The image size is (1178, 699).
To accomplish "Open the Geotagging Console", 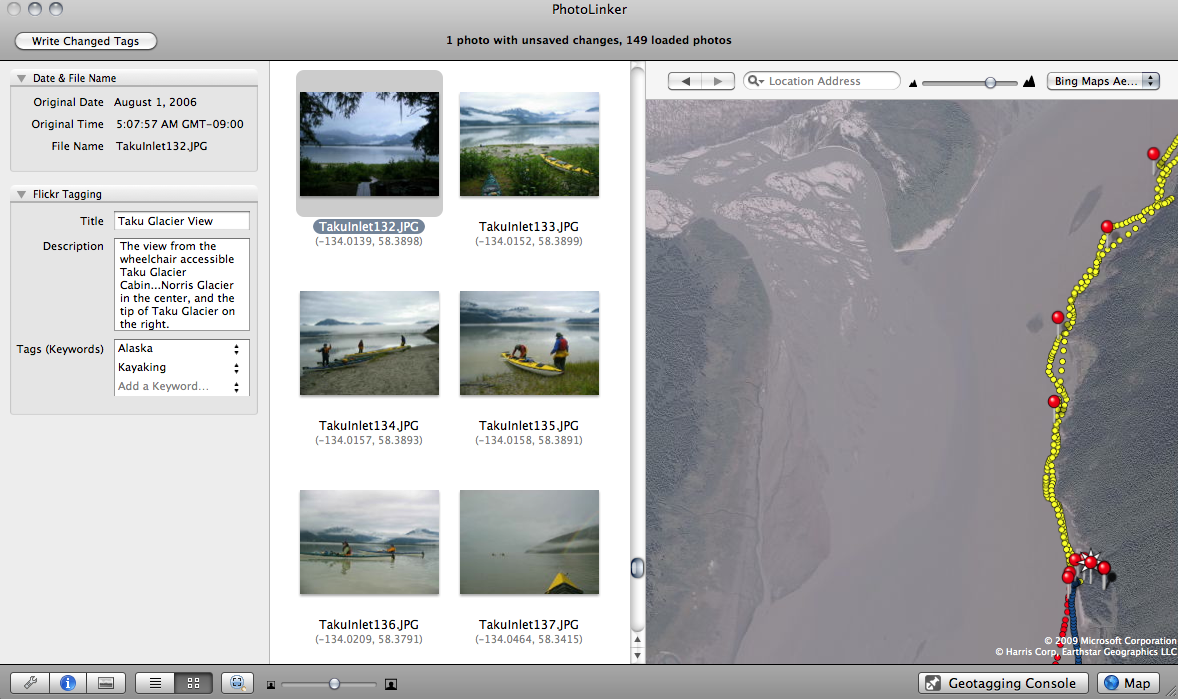I will coord(1003,683).
